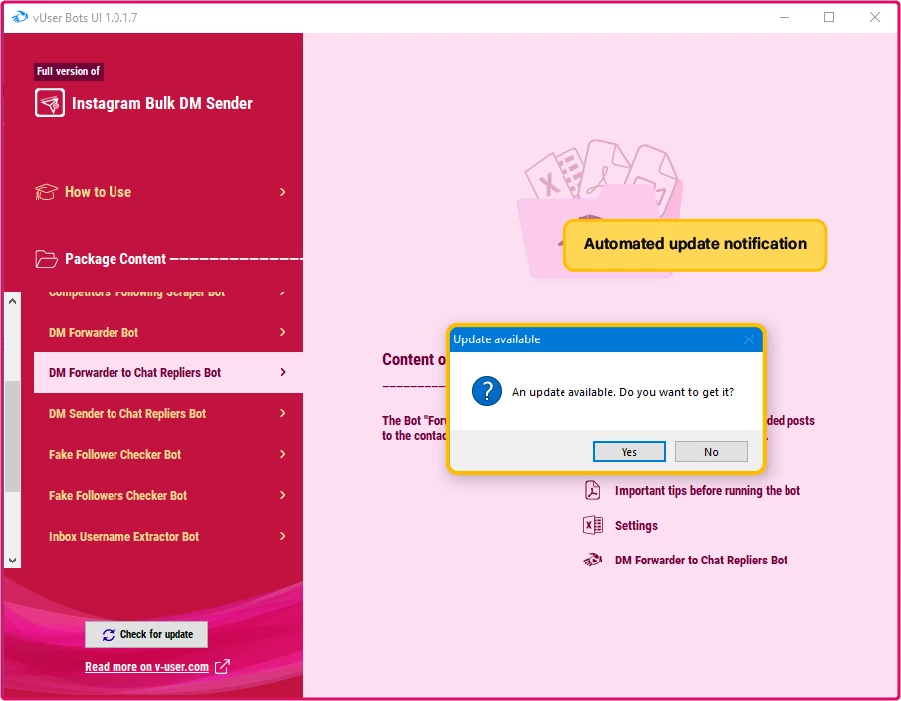Open Important tips before running the bot
The image size is (901, 701).
pos(707,491)
